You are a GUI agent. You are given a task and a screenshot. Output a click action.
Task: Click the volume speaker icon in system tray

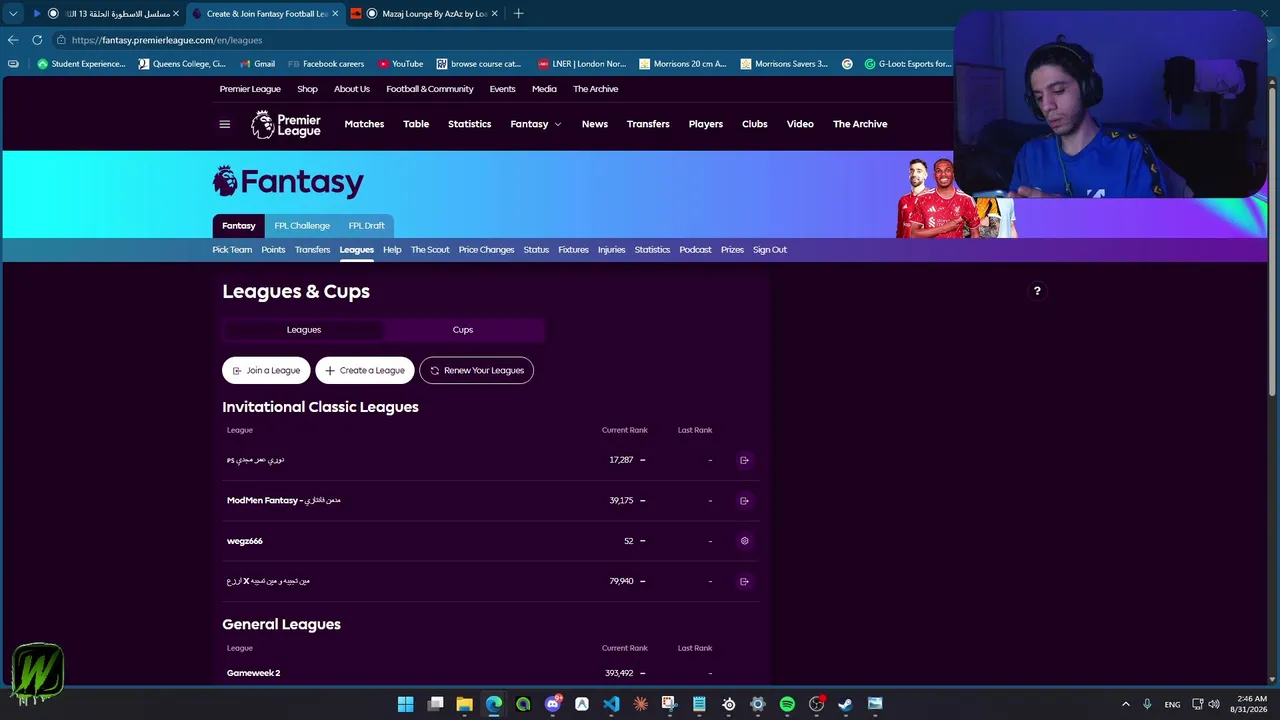tap(1213, 704)
